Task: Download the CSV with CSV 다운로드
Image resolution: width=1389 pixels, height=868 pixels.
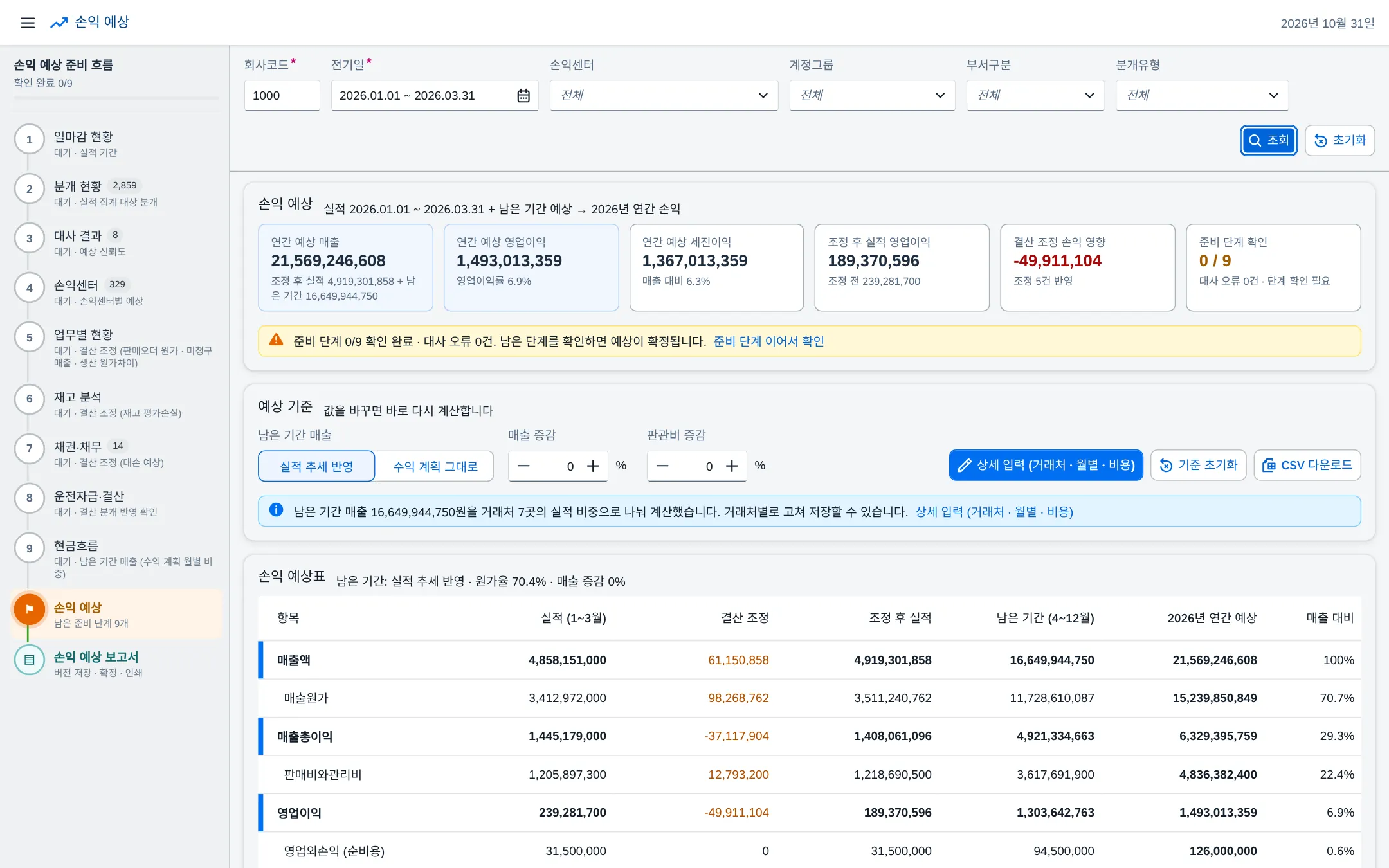Action: (1307, 465)
